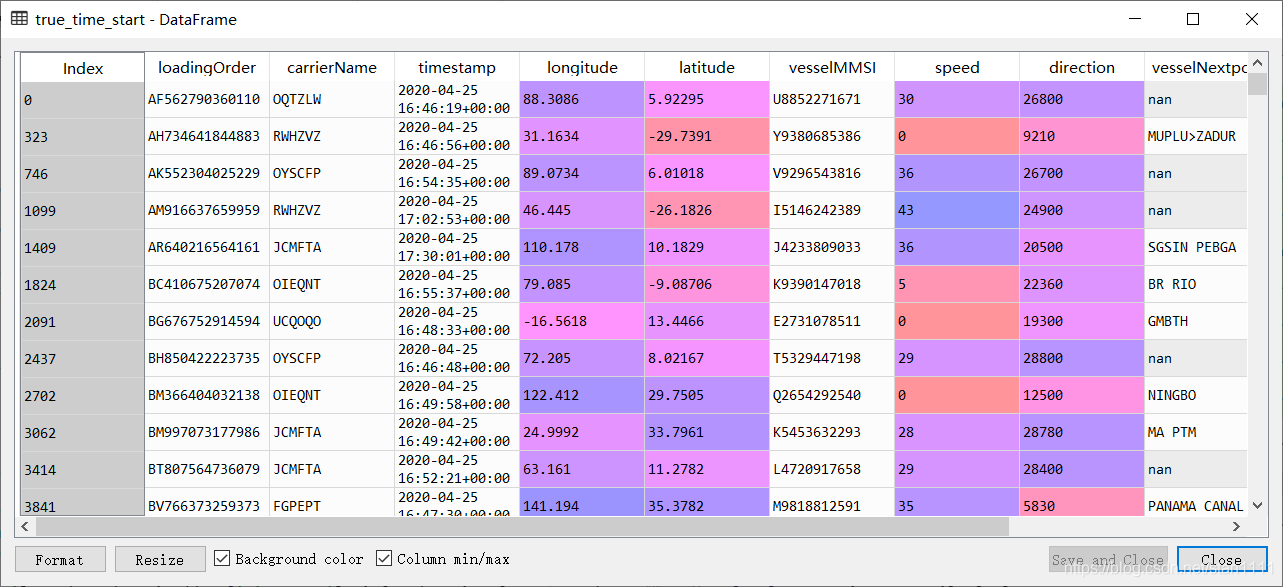Select carrierName cell OQTZLW
The width and height of the screenshot is (1283, 587).
(332, 99)
